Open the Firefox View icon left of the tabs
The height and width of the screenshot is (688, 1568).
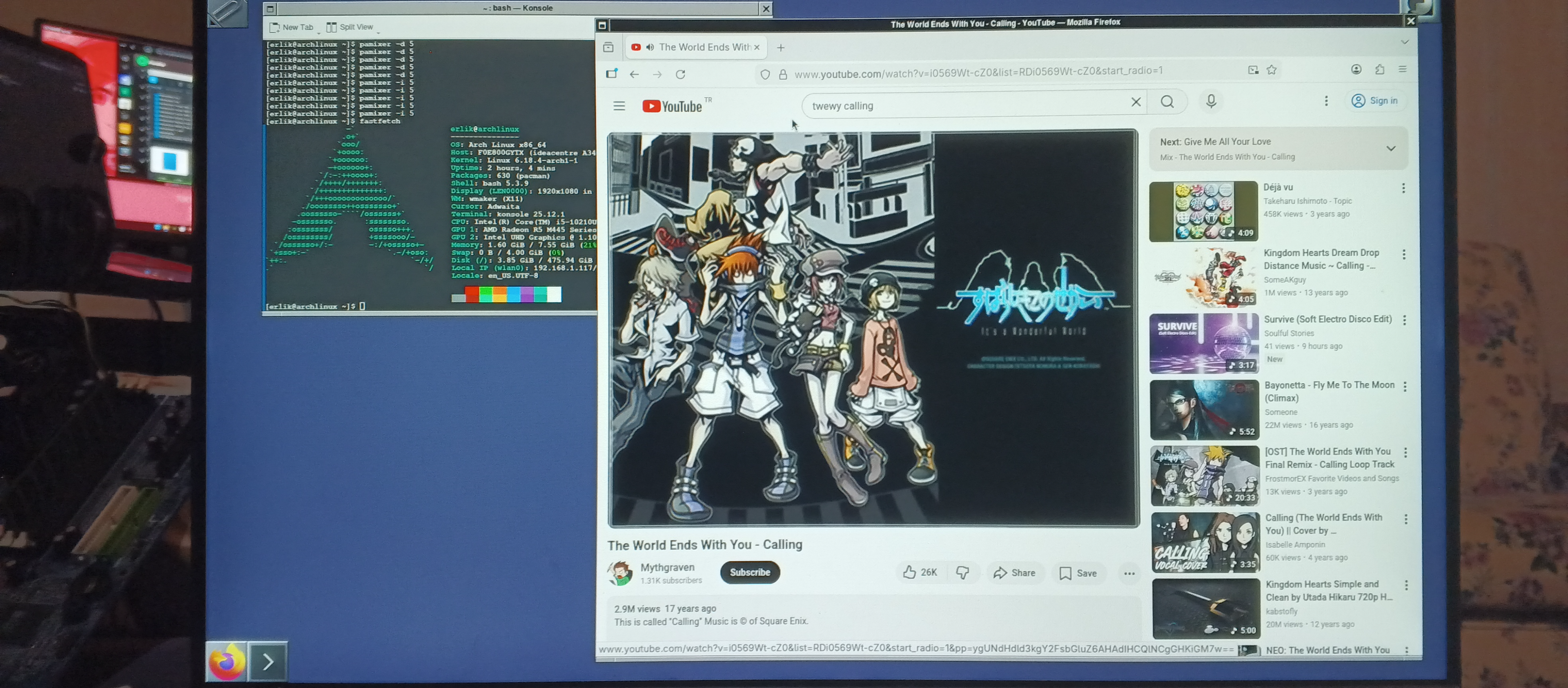tap(608, 47)
